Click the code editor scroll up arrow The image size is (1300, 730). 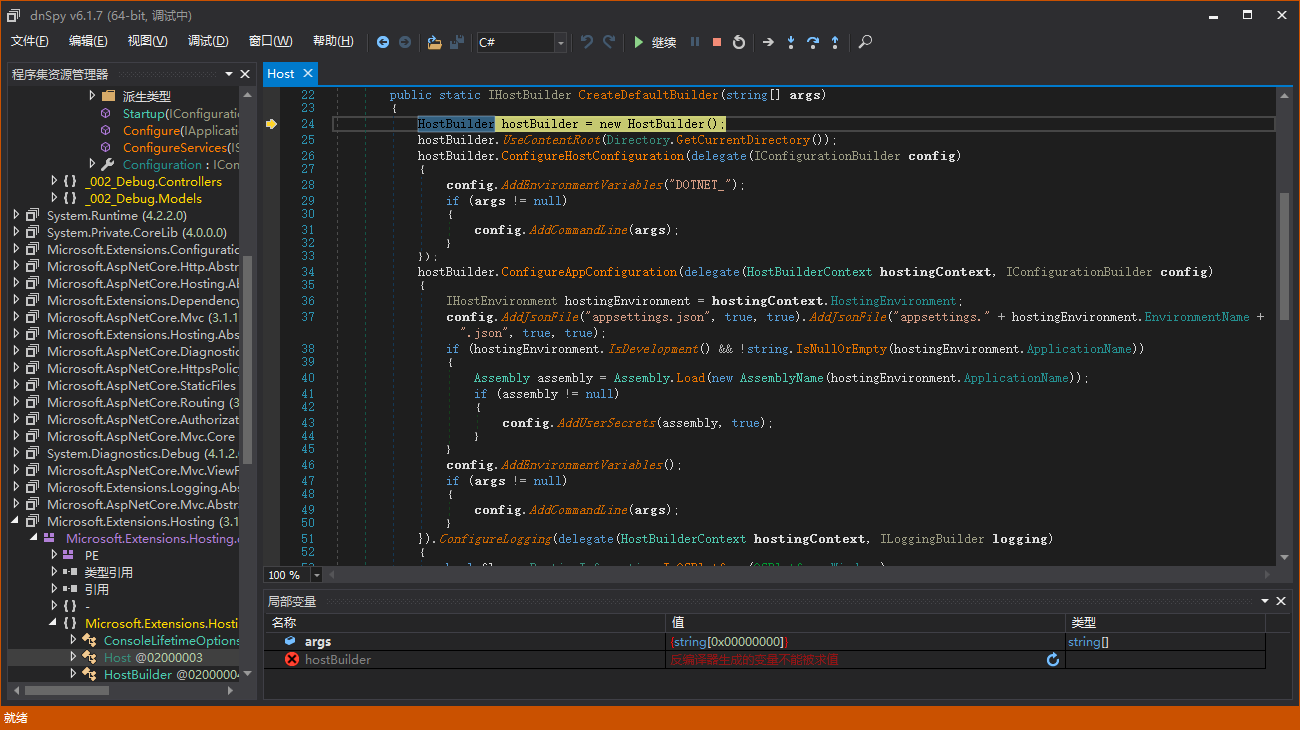coord(1284,94)
